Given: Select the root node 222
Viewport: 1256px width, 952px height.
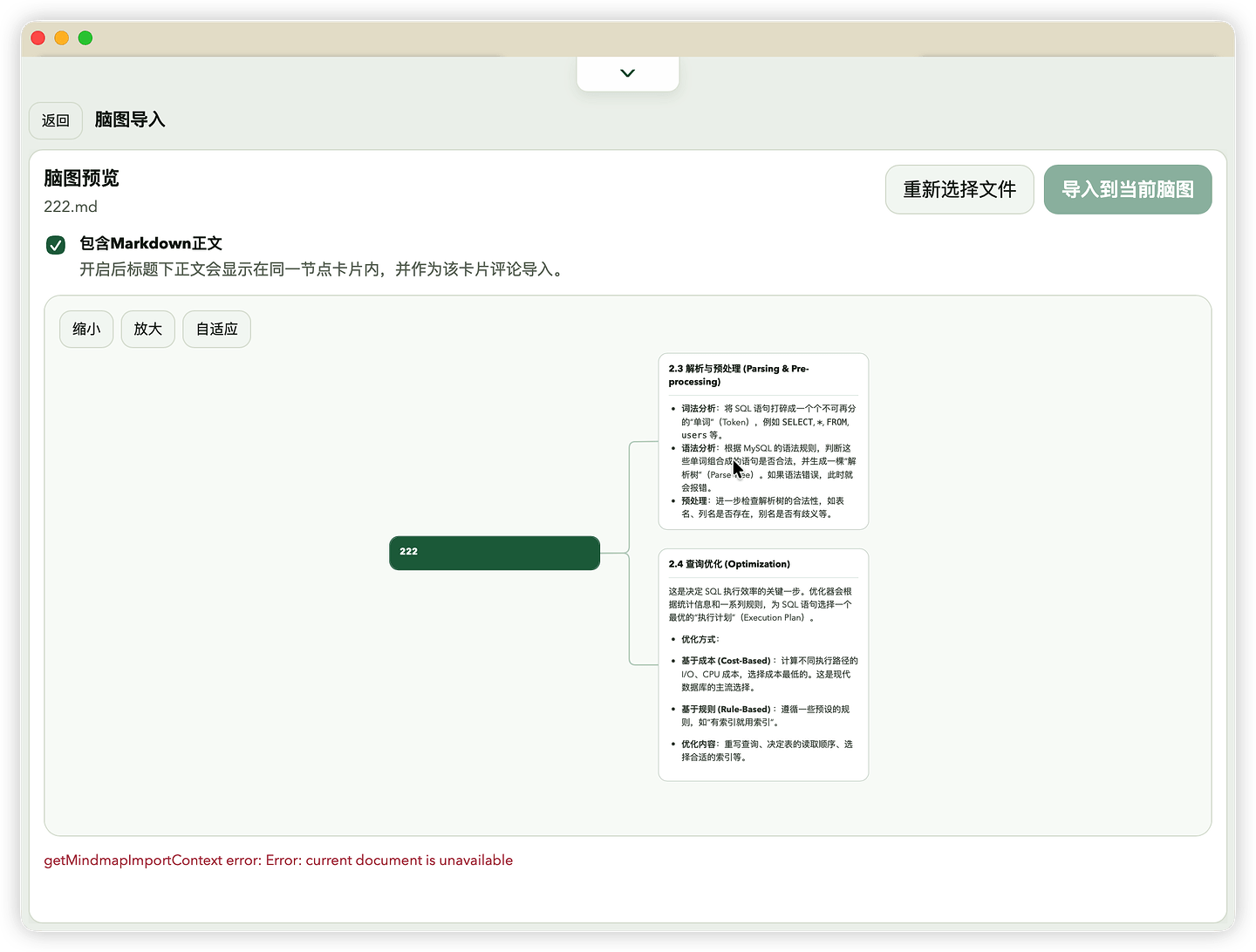Looking at the screenshot, I should pos(495,553).
